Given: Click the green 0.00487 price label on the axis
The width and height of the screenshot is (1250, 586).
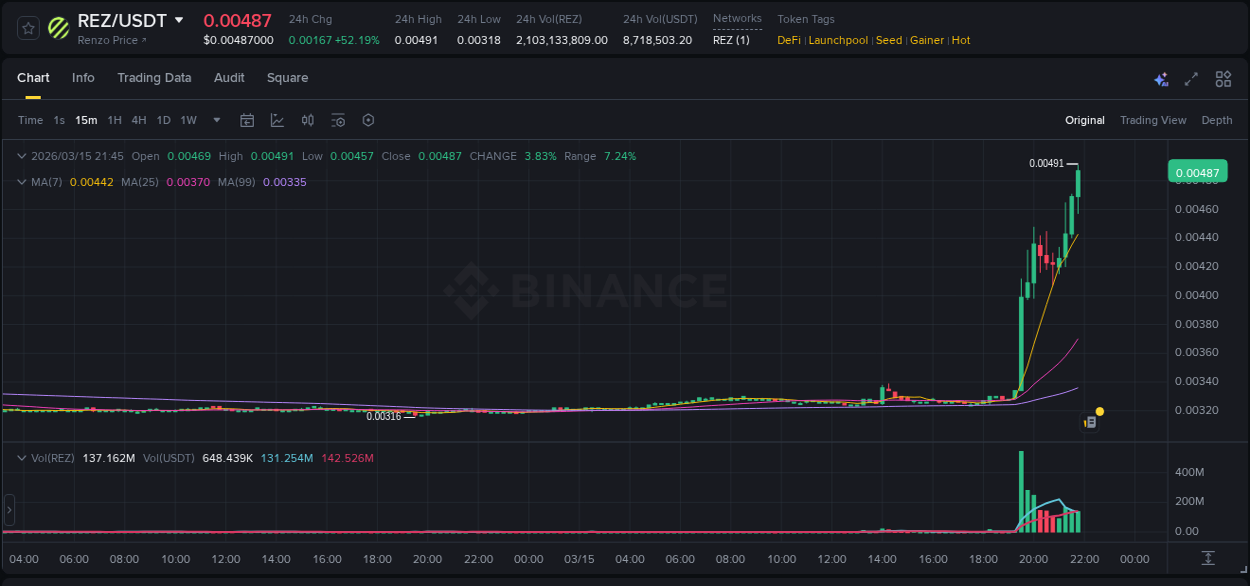Looking at the screenshot, I should 1197,171.
